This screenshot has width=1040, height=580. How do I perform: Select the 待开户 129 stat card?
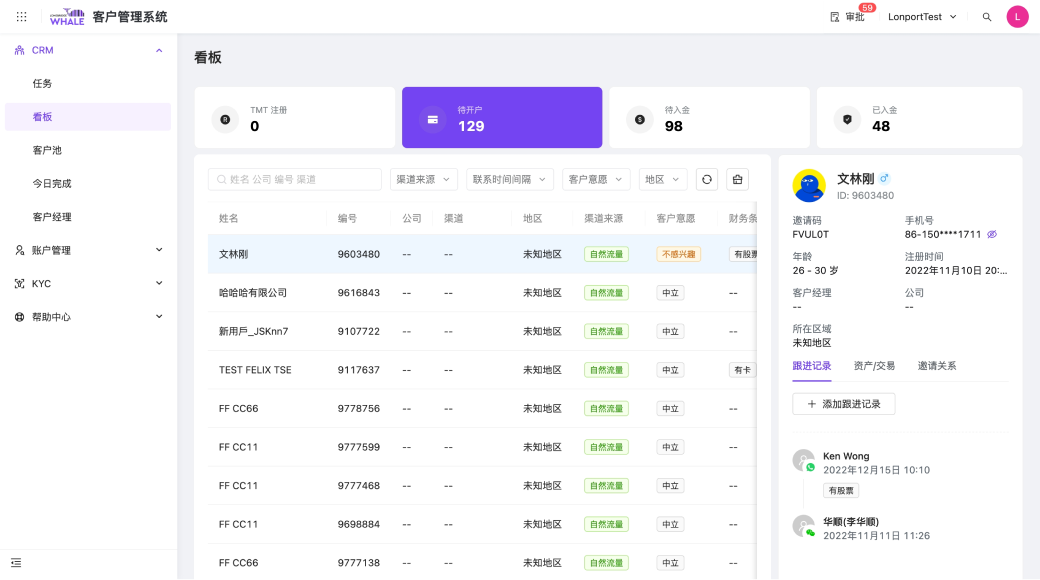(502, 117)
